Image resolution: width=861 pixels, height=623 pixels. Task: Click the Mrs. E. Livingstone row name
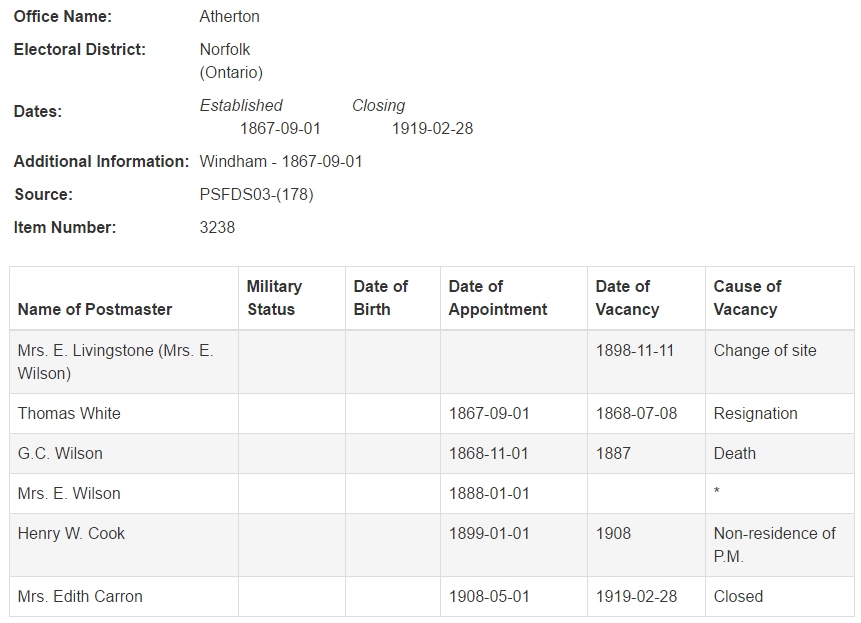tap(115, 362)
